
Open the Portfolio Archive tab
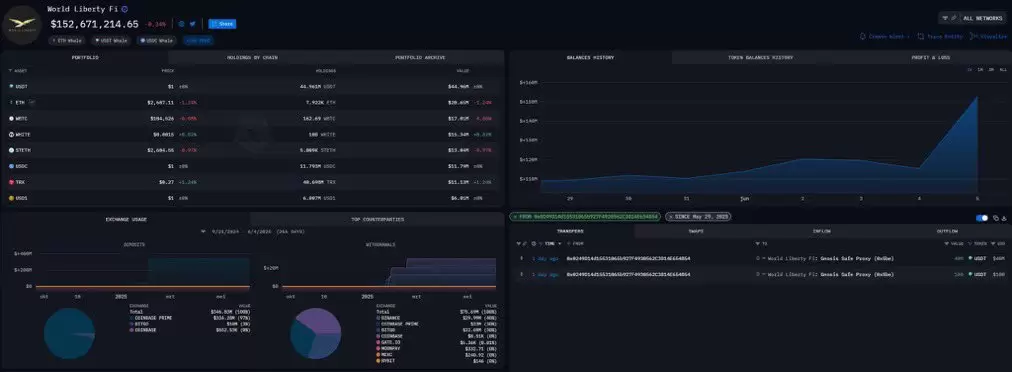420,57
